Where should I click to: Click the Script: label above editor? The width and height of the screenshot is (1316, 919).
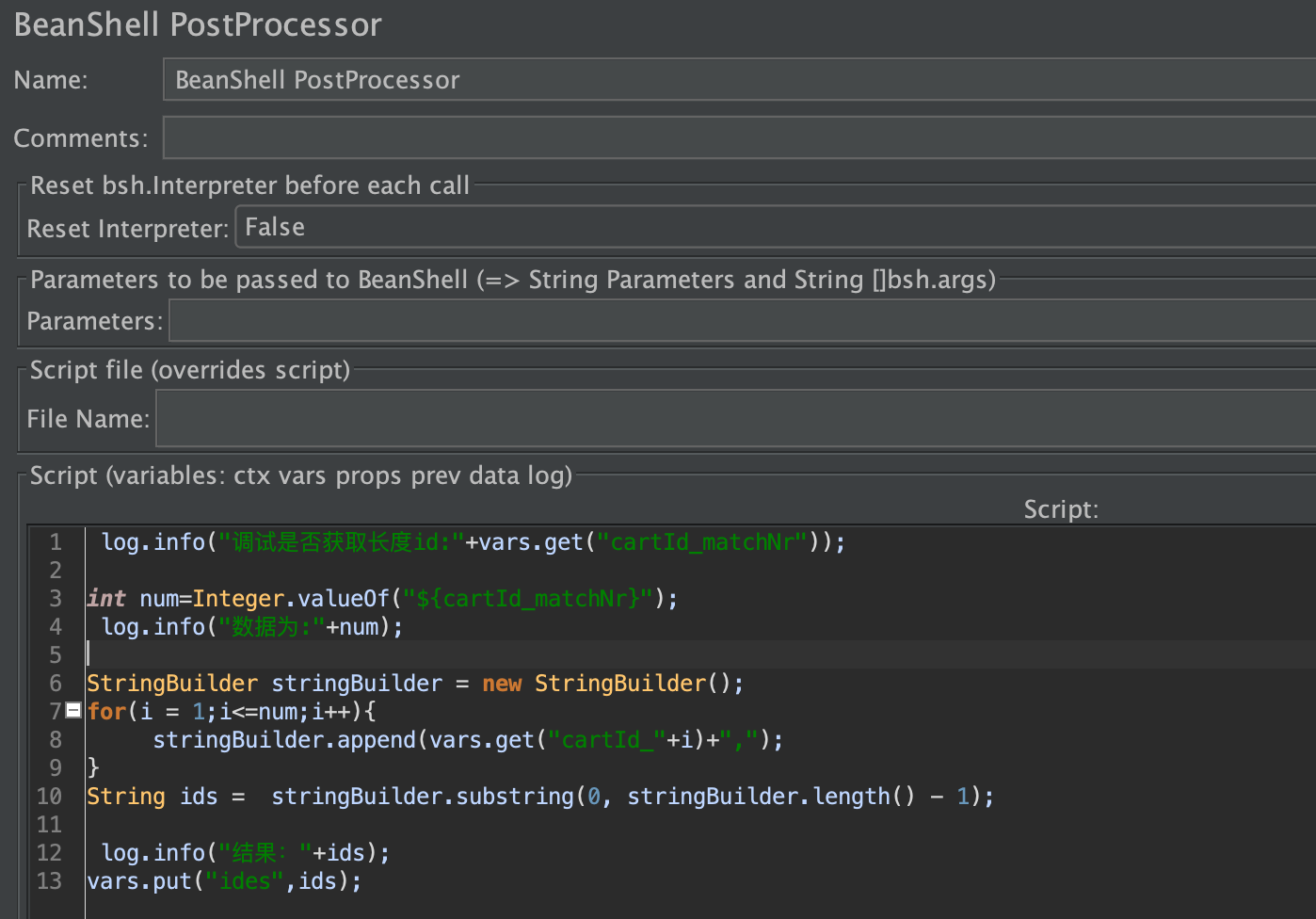pos(1061,509)
